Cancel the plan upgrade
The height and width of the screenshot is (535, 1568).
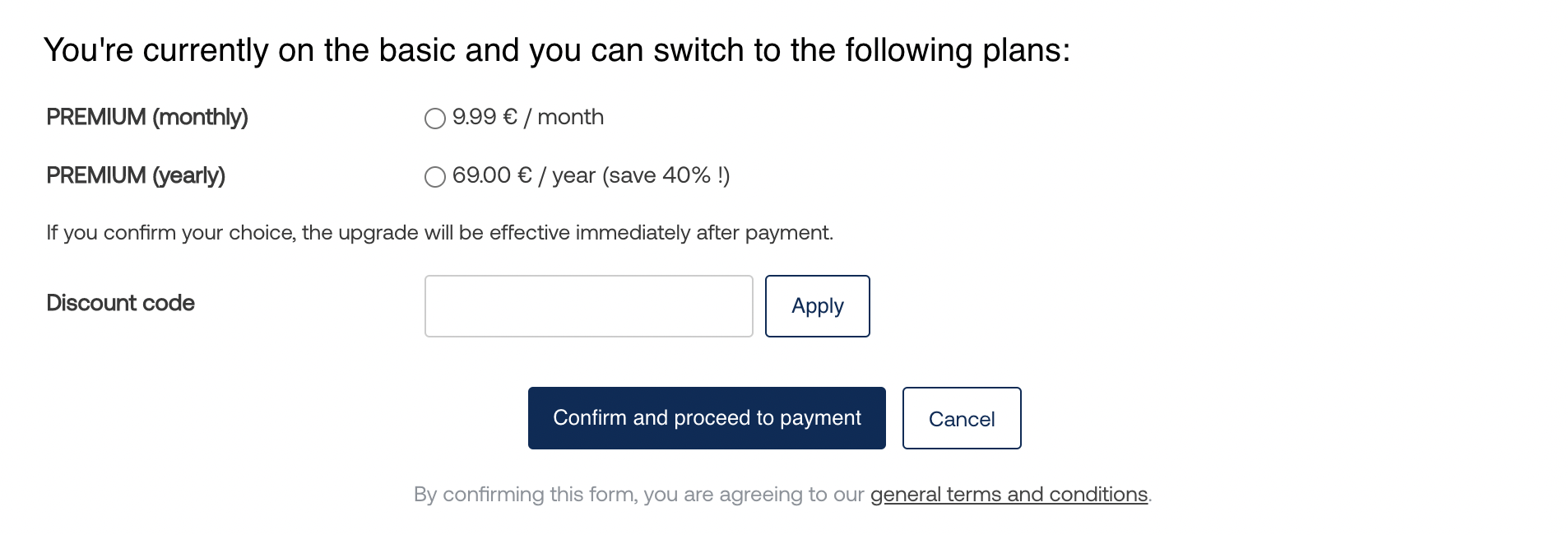(961, 418)
